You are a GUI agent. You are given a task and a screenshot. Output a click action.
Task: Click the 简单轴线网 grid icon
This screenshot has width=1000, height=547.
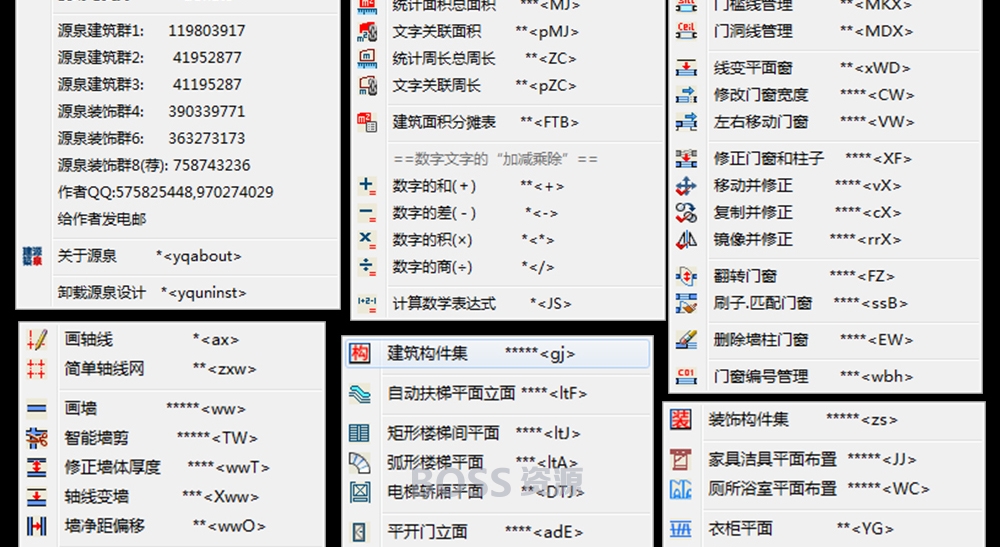pos(37,368)
